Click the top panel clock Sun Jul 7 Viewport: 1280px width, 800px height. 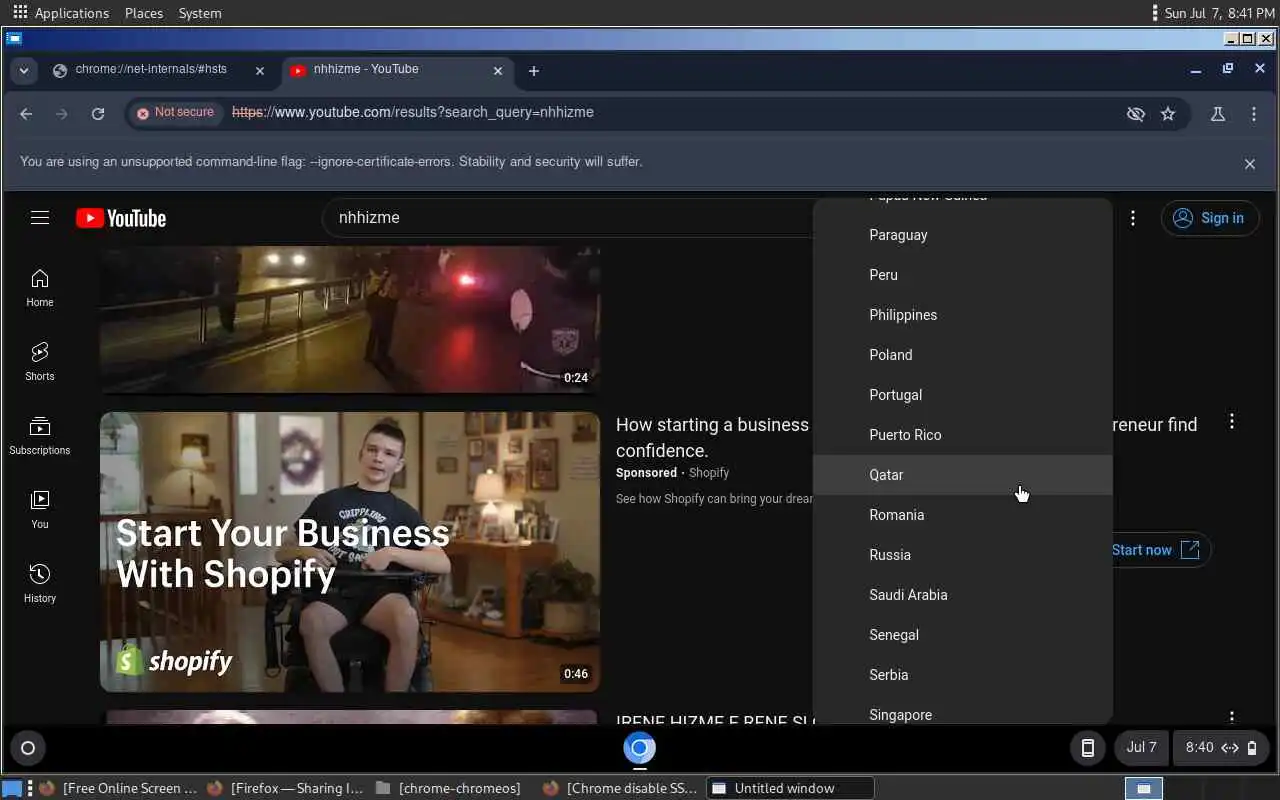[1219, 13]
